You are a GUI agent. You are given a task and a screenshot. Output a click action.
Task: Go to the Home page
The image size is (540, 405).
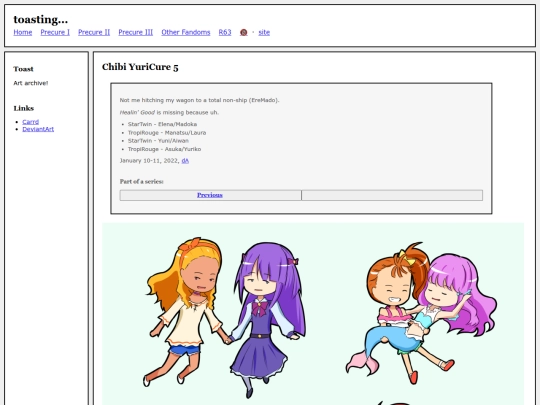(x=23, y=32)
